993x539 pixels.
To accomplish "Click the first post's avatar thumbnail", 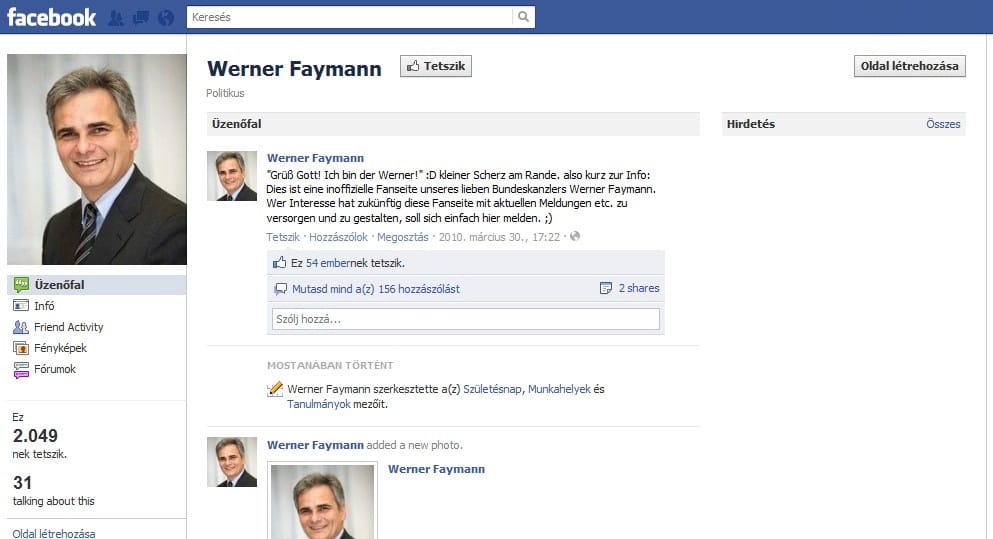I will click(232, 176).
